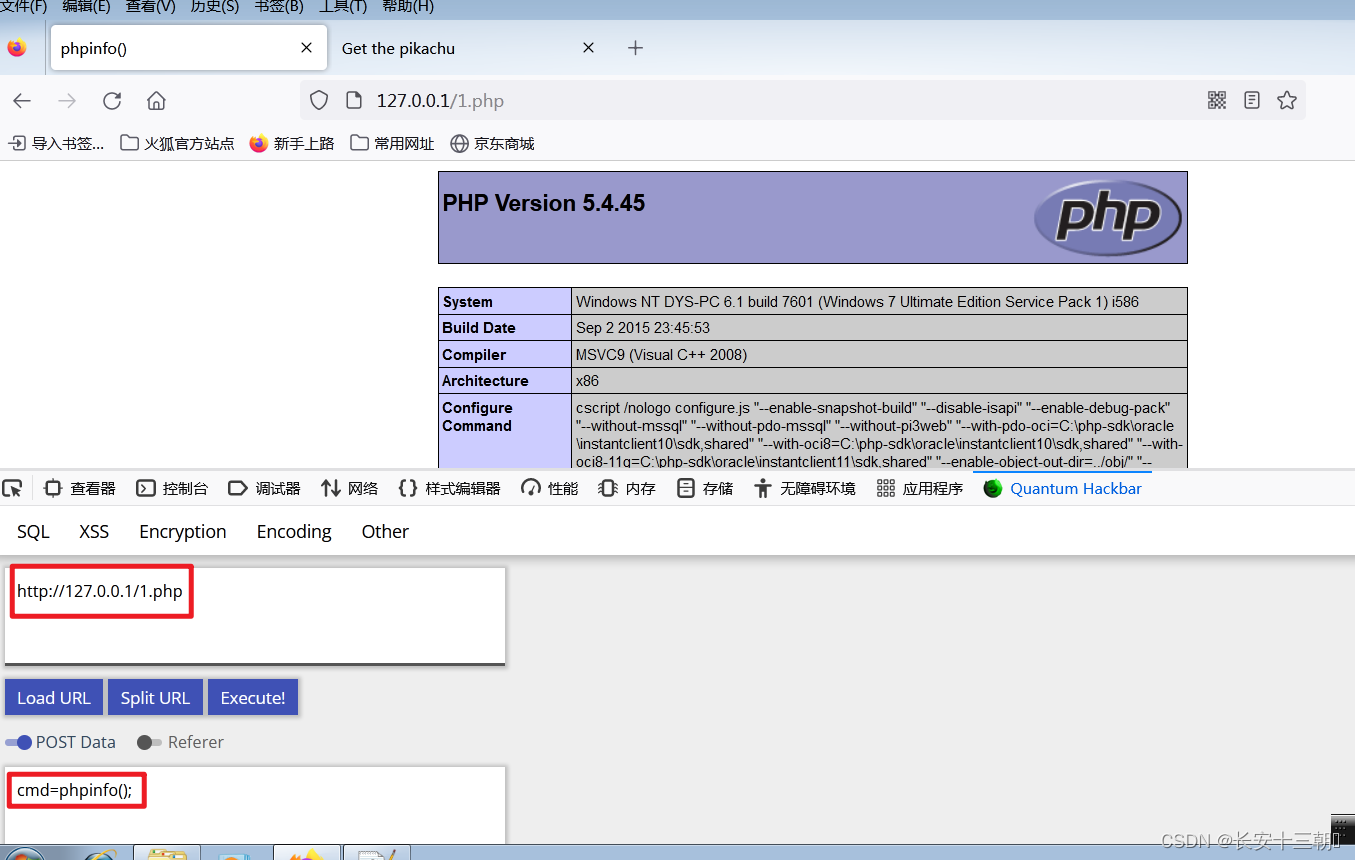Open the 帮助(H) menu
The width and height of the screenshot is (1355, 860).
coord(408,7)
